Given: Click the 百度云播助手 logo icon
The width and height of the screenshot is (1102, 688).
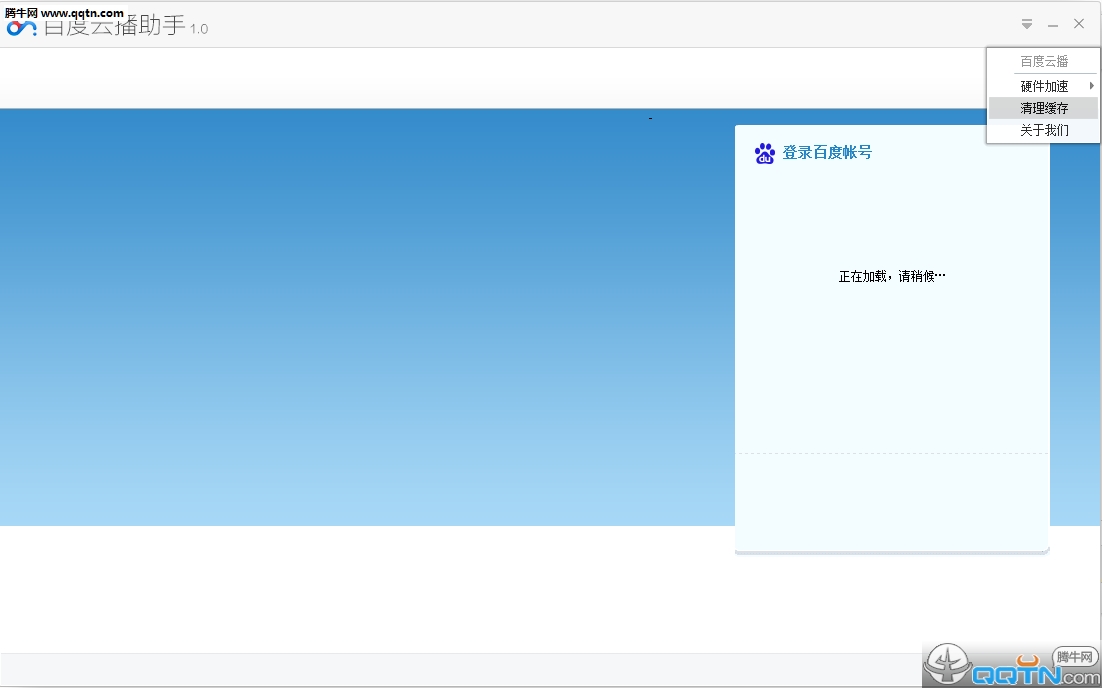Looking at the screenshot, I should point(21,28).
